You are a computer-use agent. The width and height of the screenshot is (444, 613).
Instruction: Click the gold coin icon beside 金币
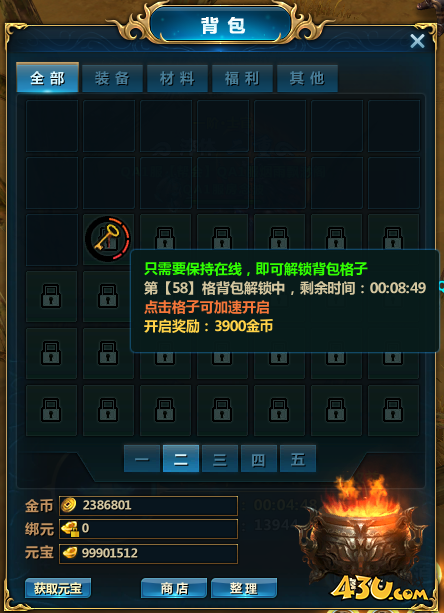pos(69,505)
